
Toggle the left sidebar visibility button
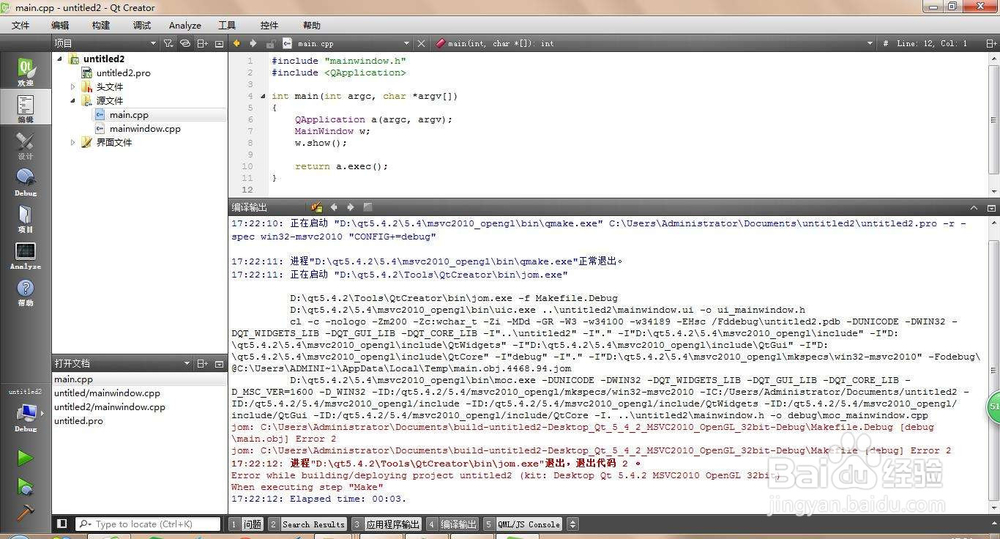(62, 524)
